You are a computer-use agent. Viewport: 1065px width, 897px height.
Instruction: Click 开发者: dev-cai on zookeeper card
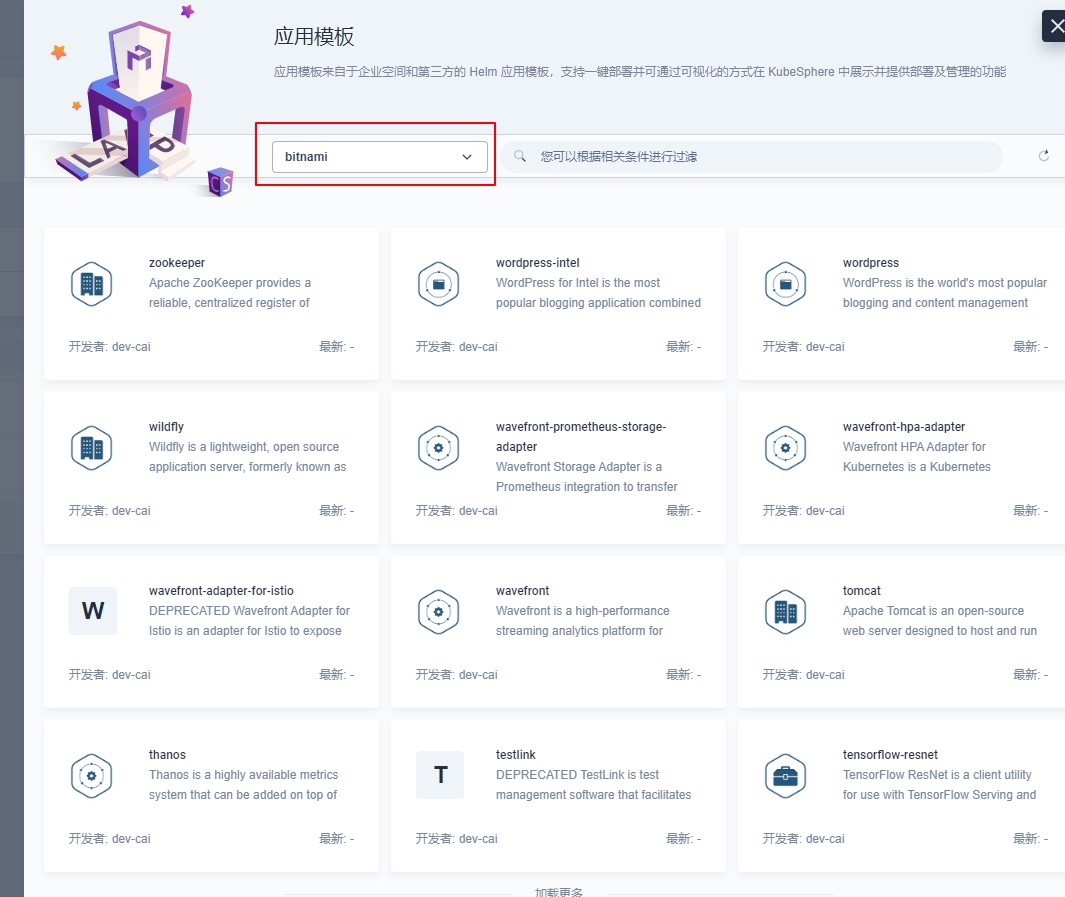(x=109, y=347)
